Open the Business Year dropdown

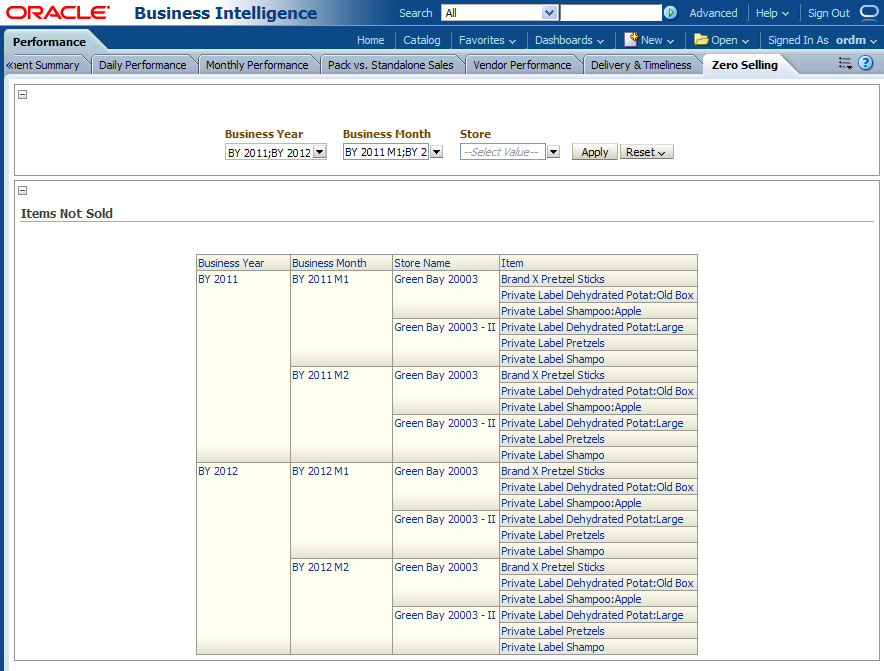point(320,152)
